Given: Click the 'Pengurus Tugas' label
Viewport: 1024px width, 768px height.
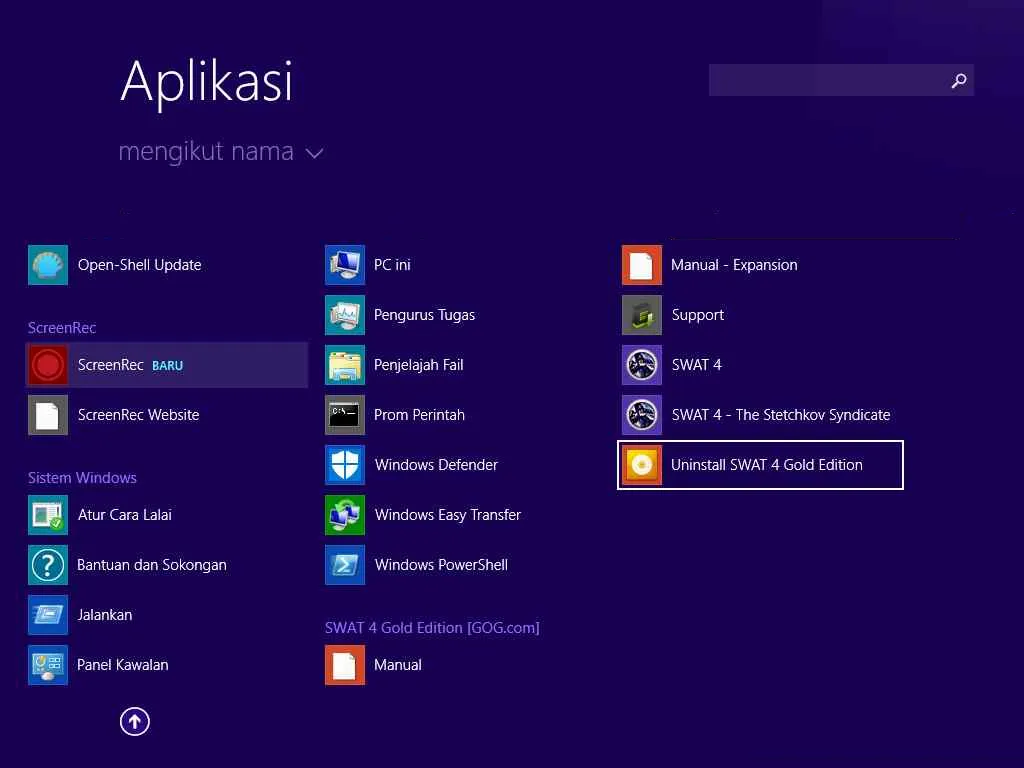Looking at the screenshot, I should (424, 315).
